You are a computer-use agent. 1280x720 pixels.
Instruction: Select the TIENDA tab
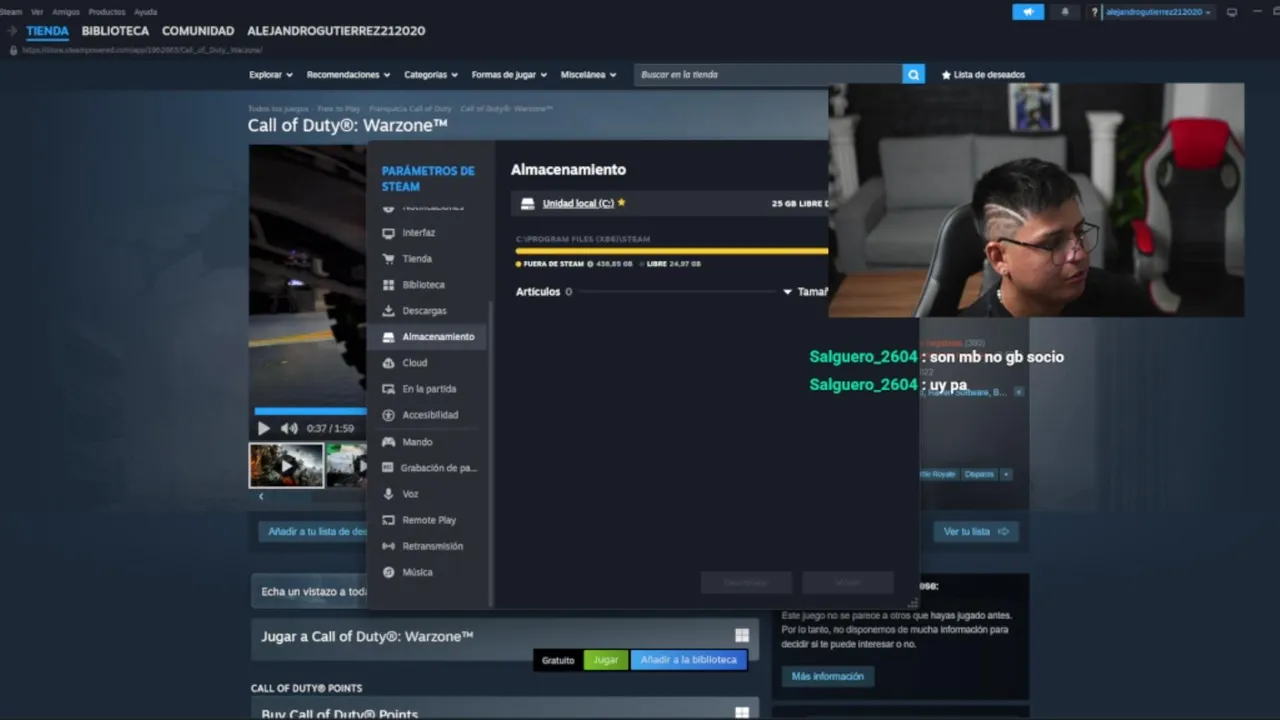(48, 31)
